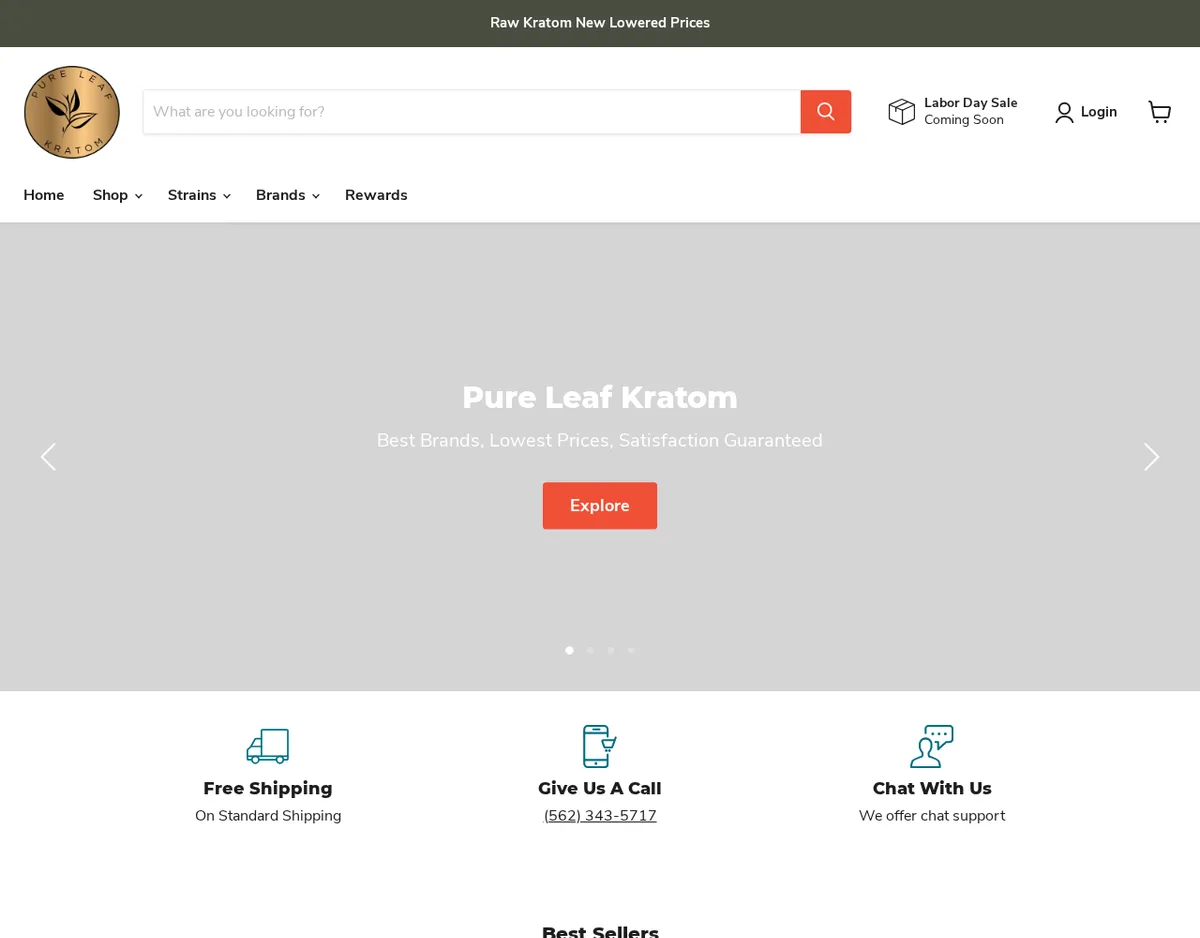Open the Home menu item
The height and width of the screenshot is (938, 1200).
click(x=44, y=195)
